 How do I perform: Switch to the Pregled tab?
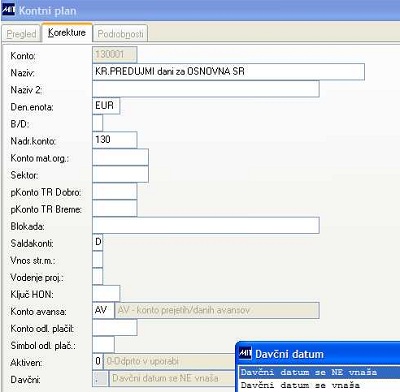[21, 34]
